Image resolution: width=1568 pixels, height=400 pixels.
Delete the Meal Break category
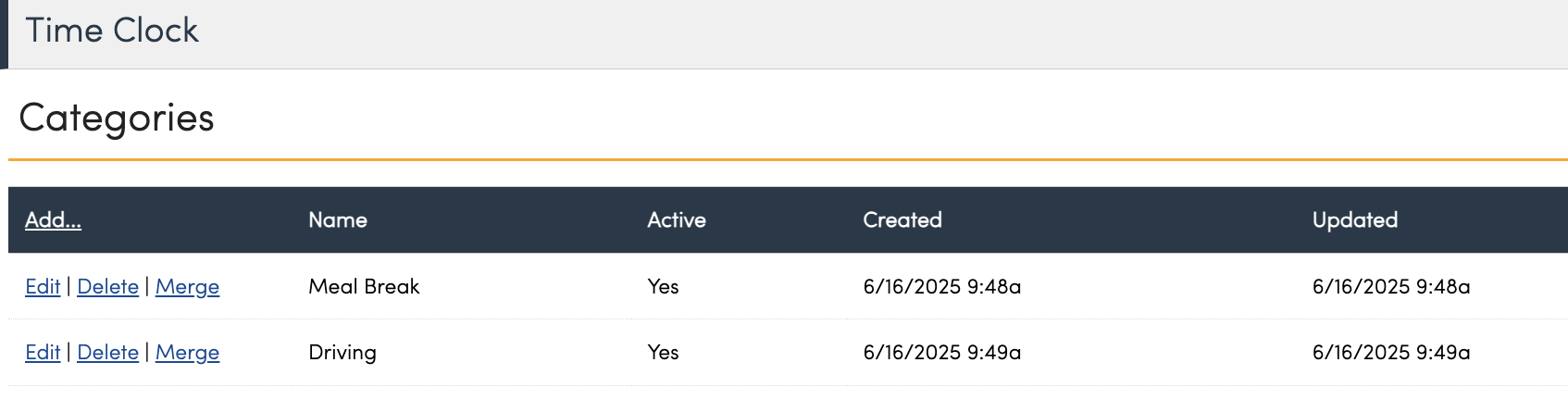click(x=107, y=287)
